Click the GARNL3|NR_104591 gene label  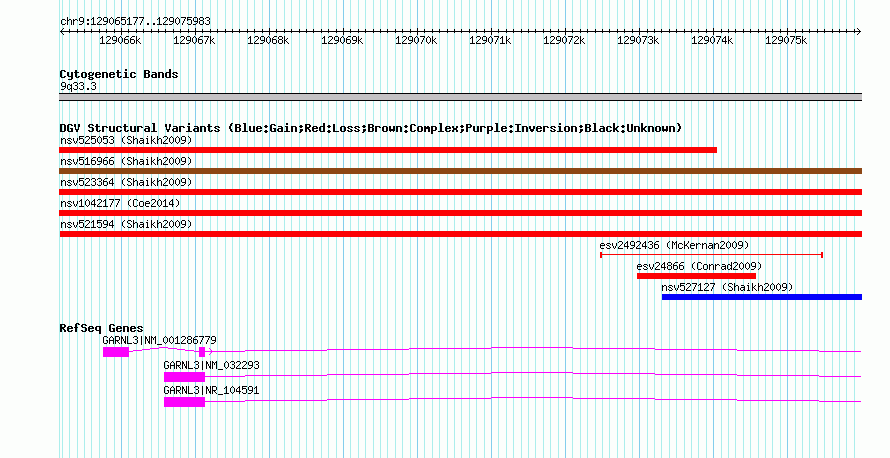pyautogui.click(x=211, y=390)
